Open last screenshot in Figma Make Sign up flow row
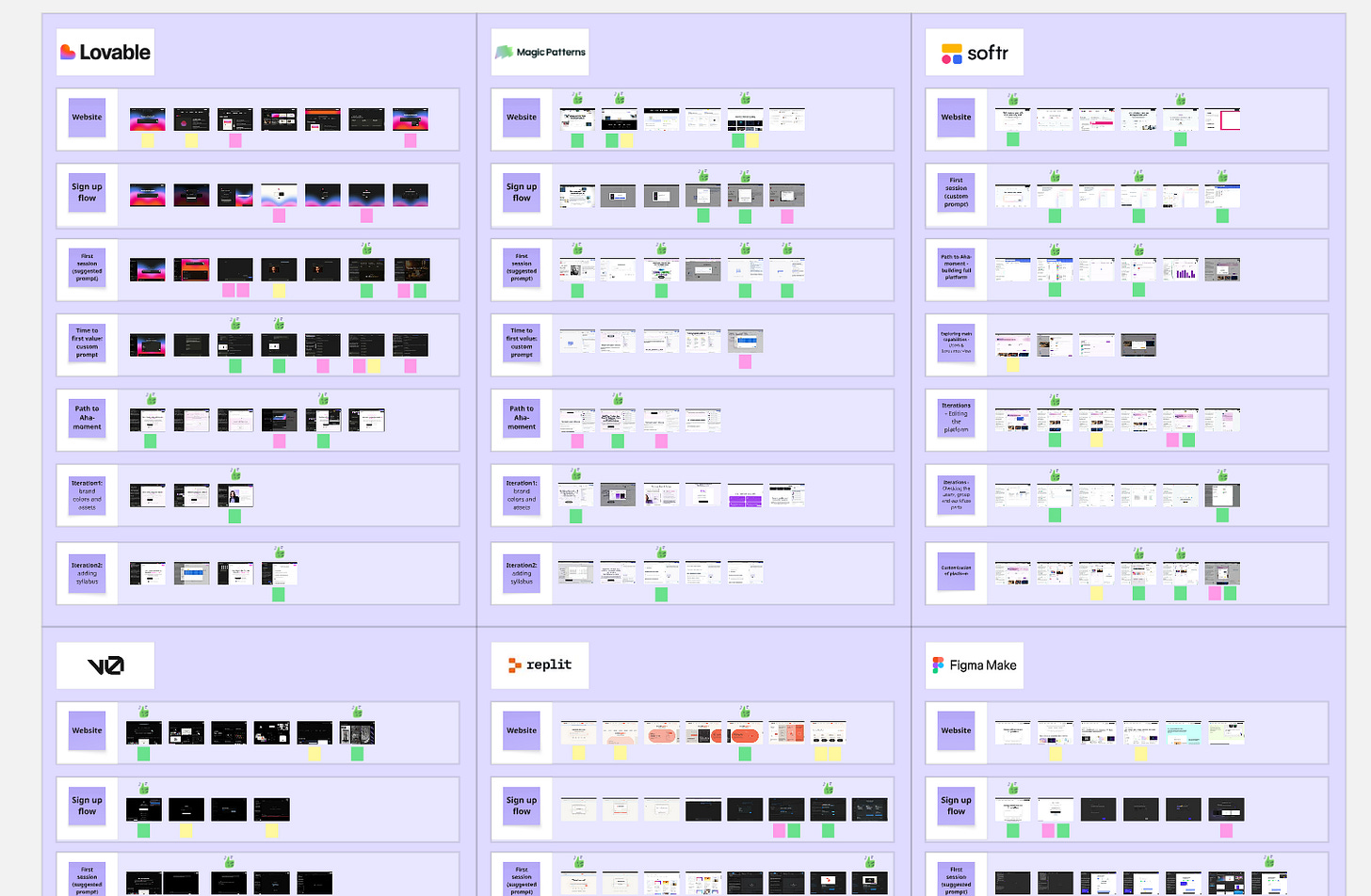Screen dimensions: 1371x896 (x=1226, y=809)
